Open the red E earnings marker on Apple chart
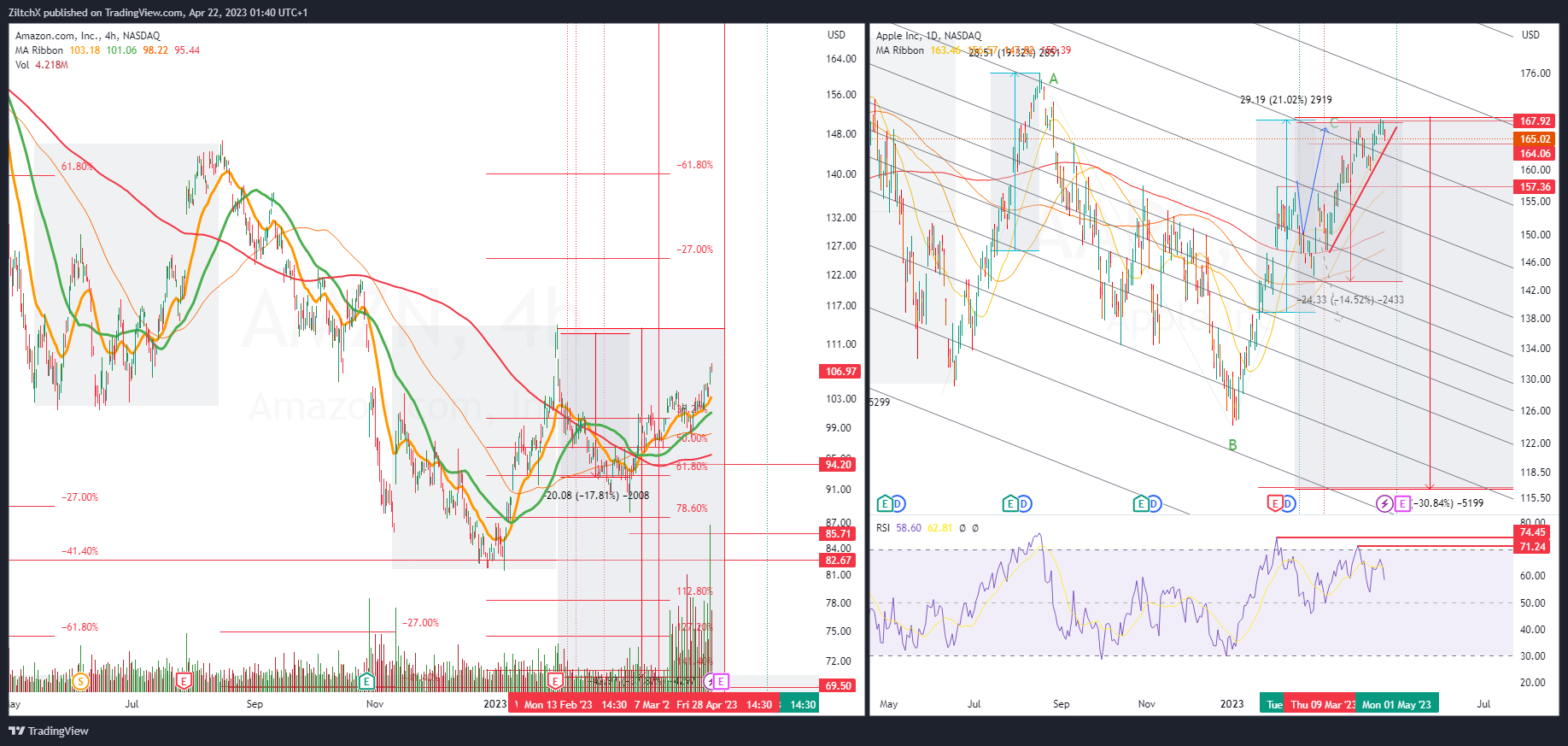Image resolution: width=1568 pixels, height=746 pixels. coord(1275,504)
